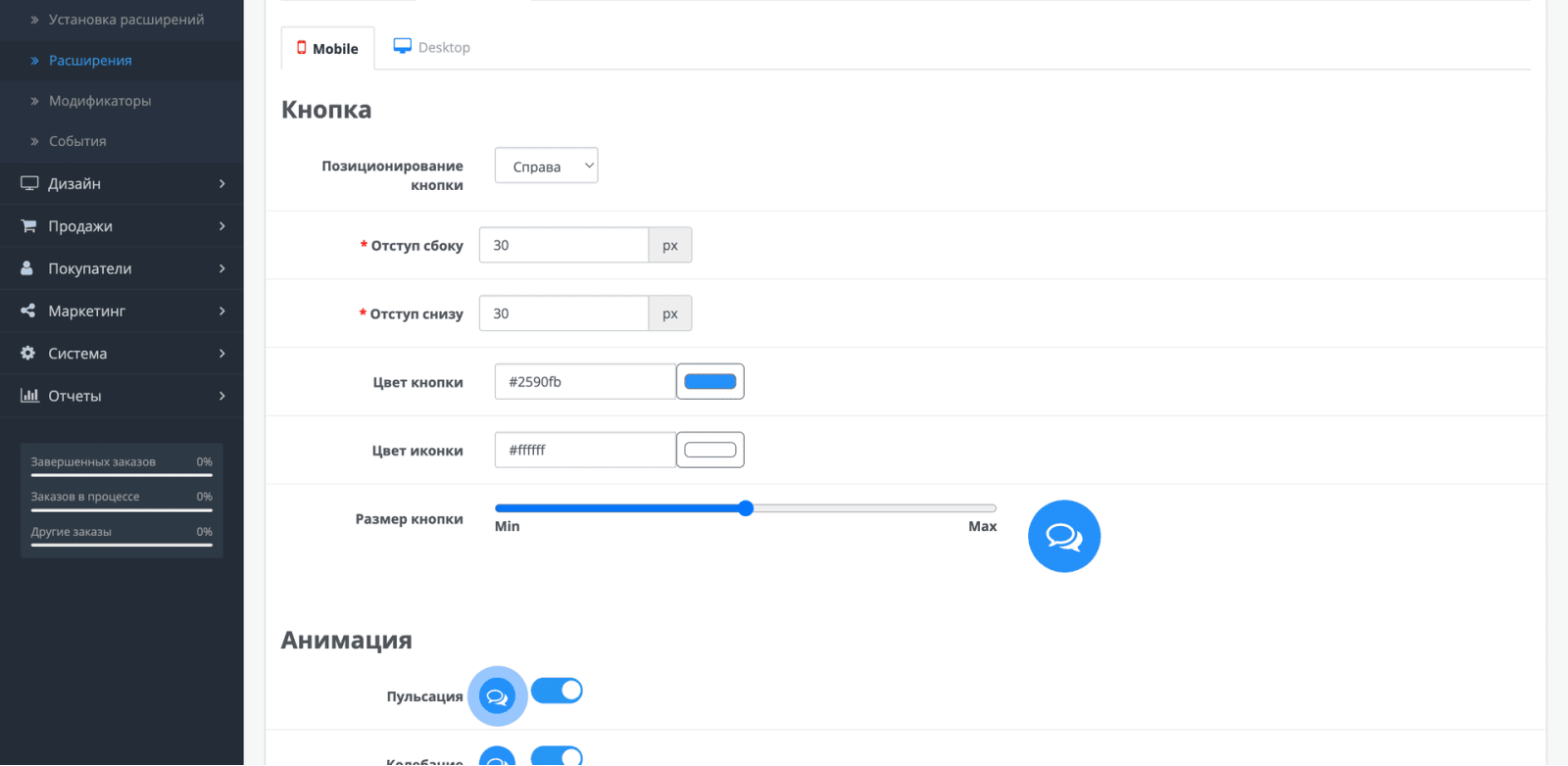Click the share icon beside Маркетинг
The image size is (1568, 766).
(27, 311)
